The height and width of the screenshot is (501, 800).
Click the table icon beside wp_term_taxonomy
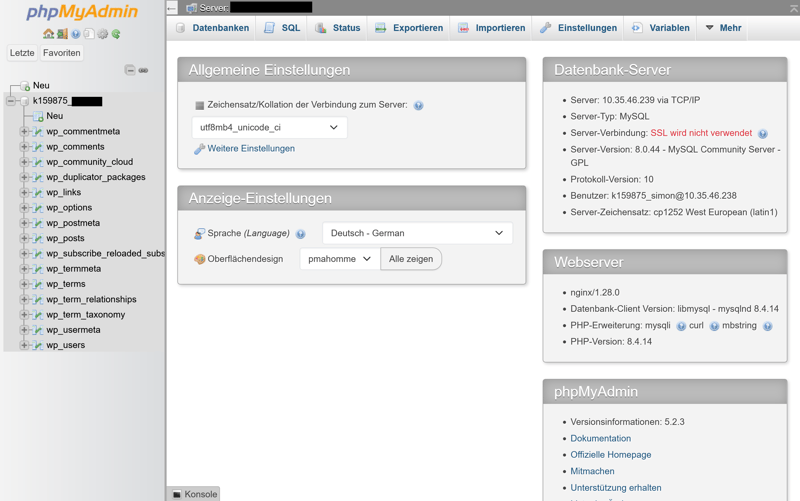38,315
